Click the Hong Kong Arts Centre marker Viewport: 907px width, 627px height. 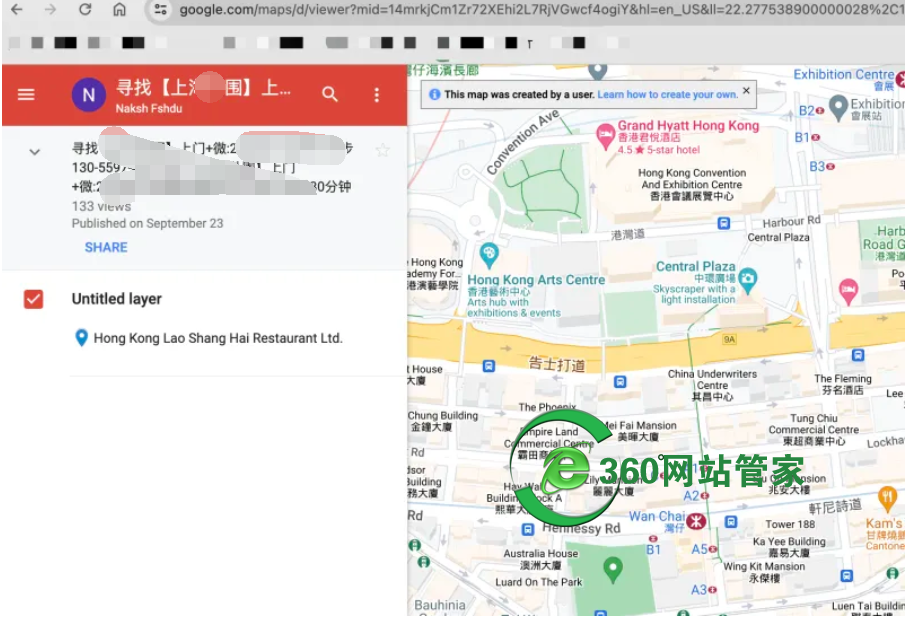click(489, 255)
